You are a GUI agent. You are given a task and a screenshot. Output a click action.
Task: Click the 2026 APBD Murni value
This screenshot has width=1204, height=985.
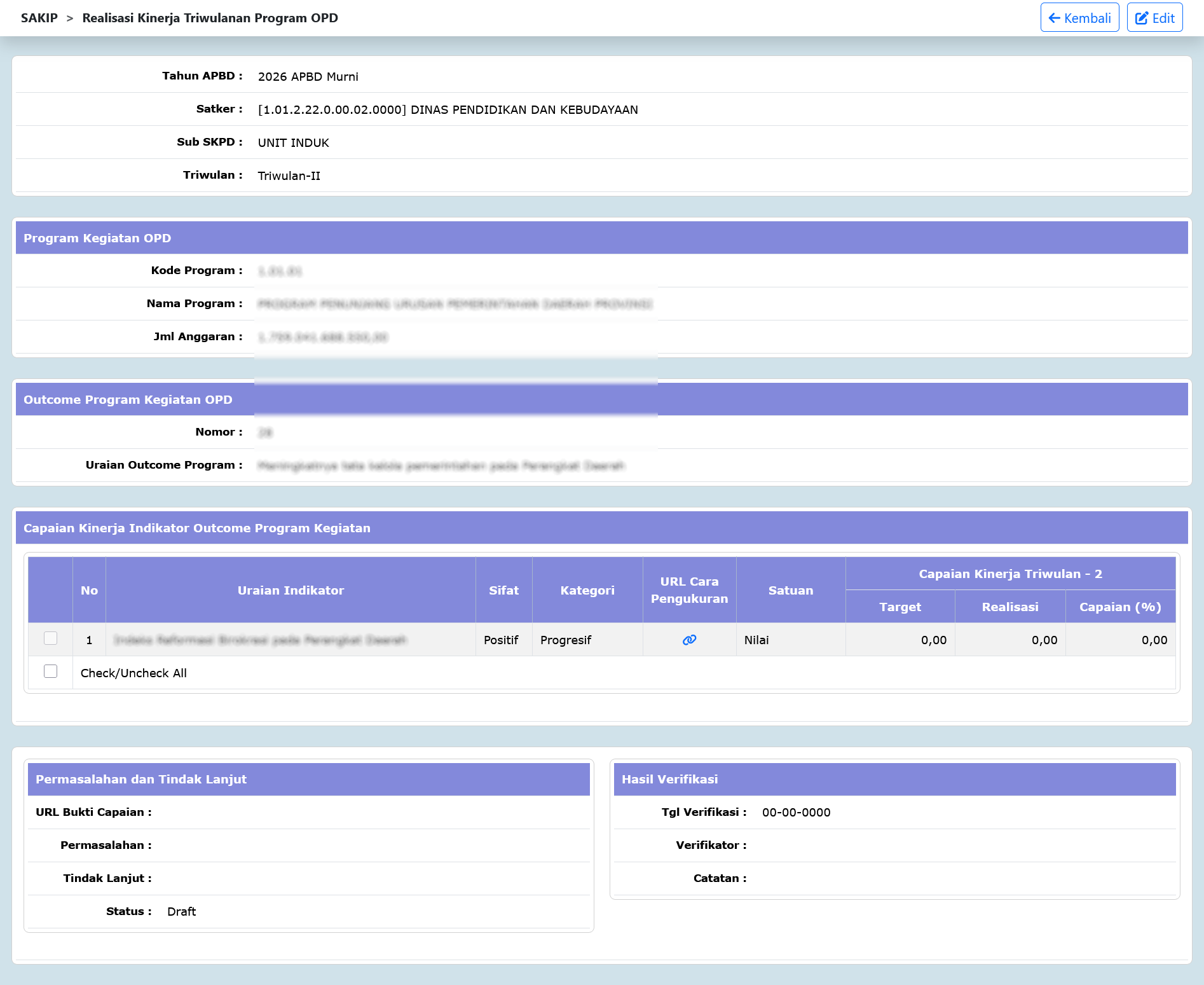pyautogui.click(x=308, y=76)
